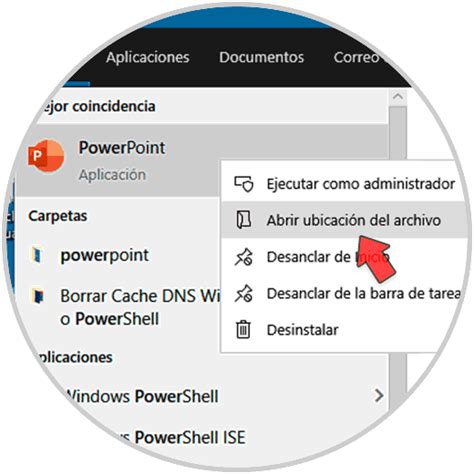This screenshot has width=474, height=474.
Task: Switch to the Aplicaciones tab
Action: click(x=148, y=57)
